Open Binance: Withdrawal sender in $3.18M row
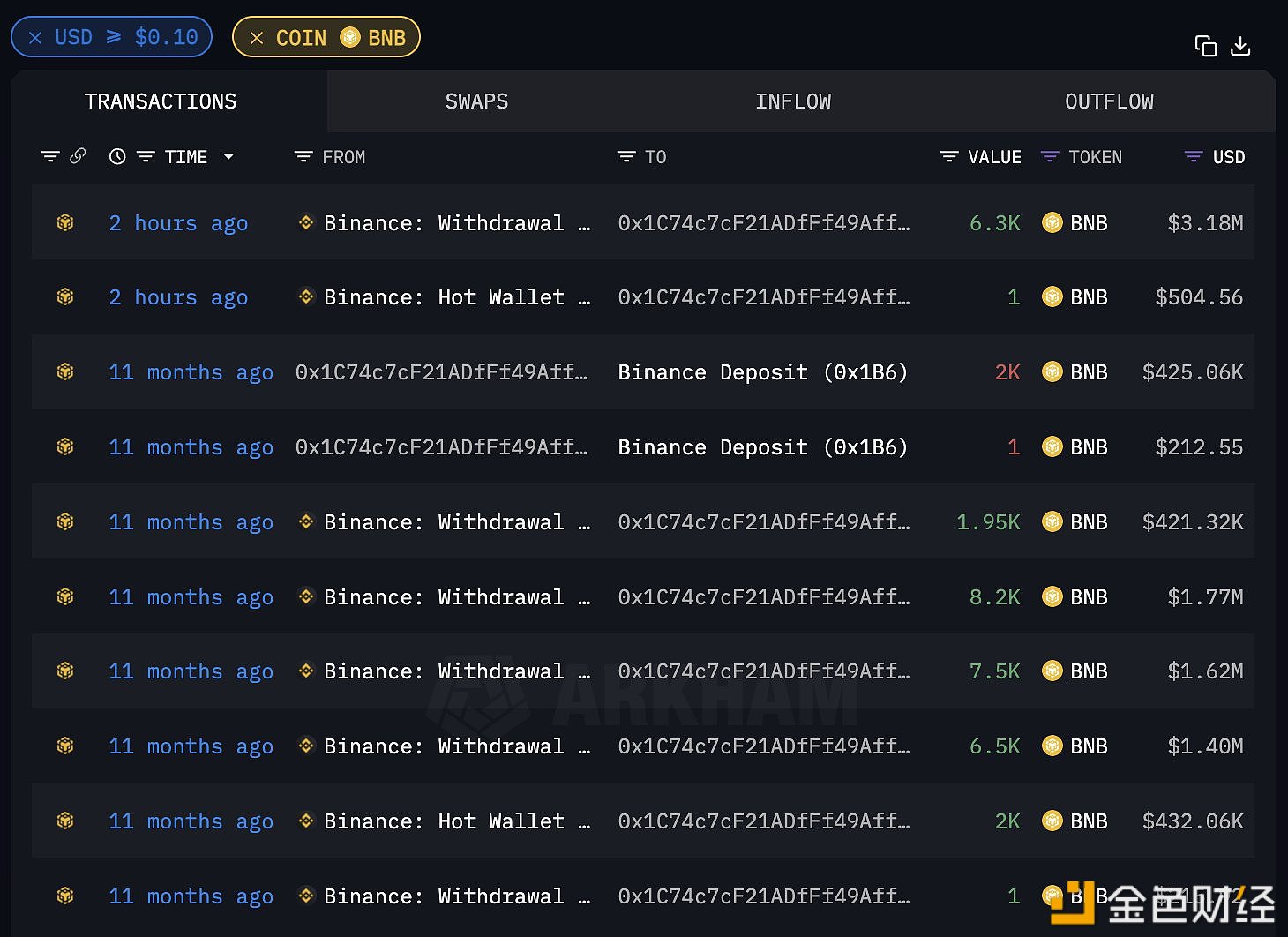Screen dimensions: 1288x937 pos(456,223)
